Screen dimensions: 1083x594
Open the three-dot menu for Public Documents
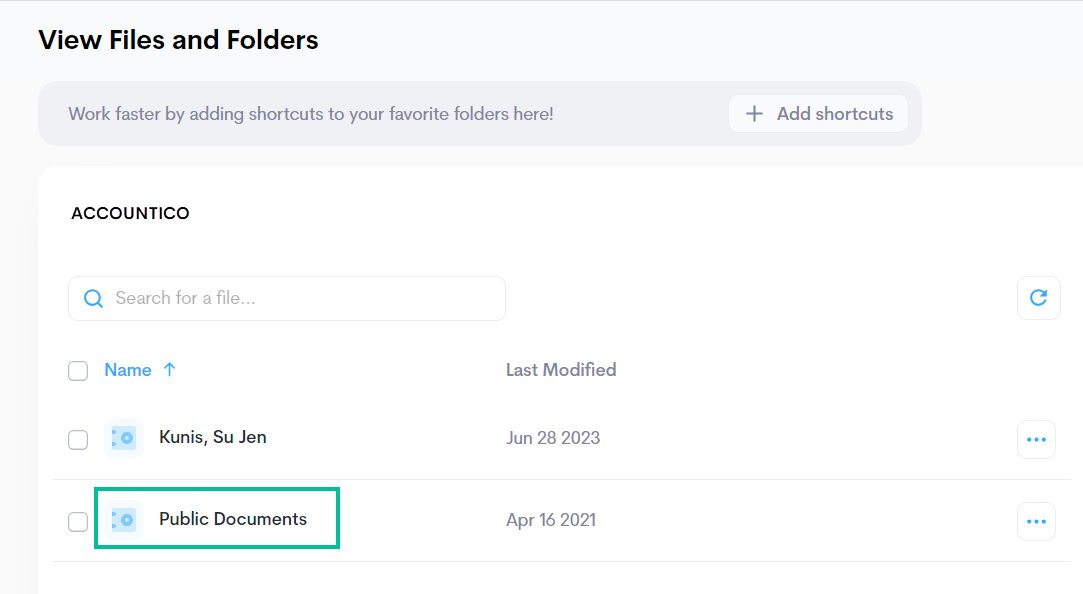[x=1036, y=521]
